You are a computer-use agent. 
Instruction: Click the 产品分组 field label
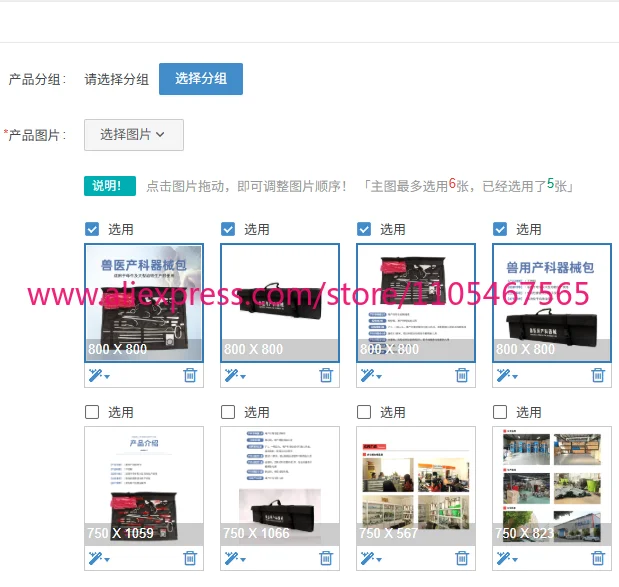tap(37, 79)
